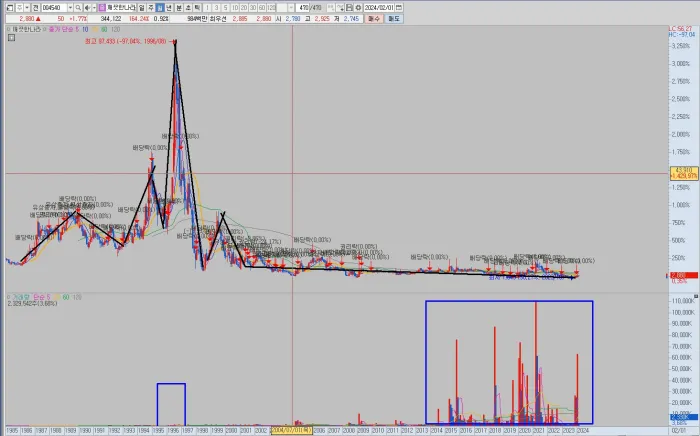Click the 10 moving average legend label in price chart
The height and width of the screenshot is (436, 700).
85,29
